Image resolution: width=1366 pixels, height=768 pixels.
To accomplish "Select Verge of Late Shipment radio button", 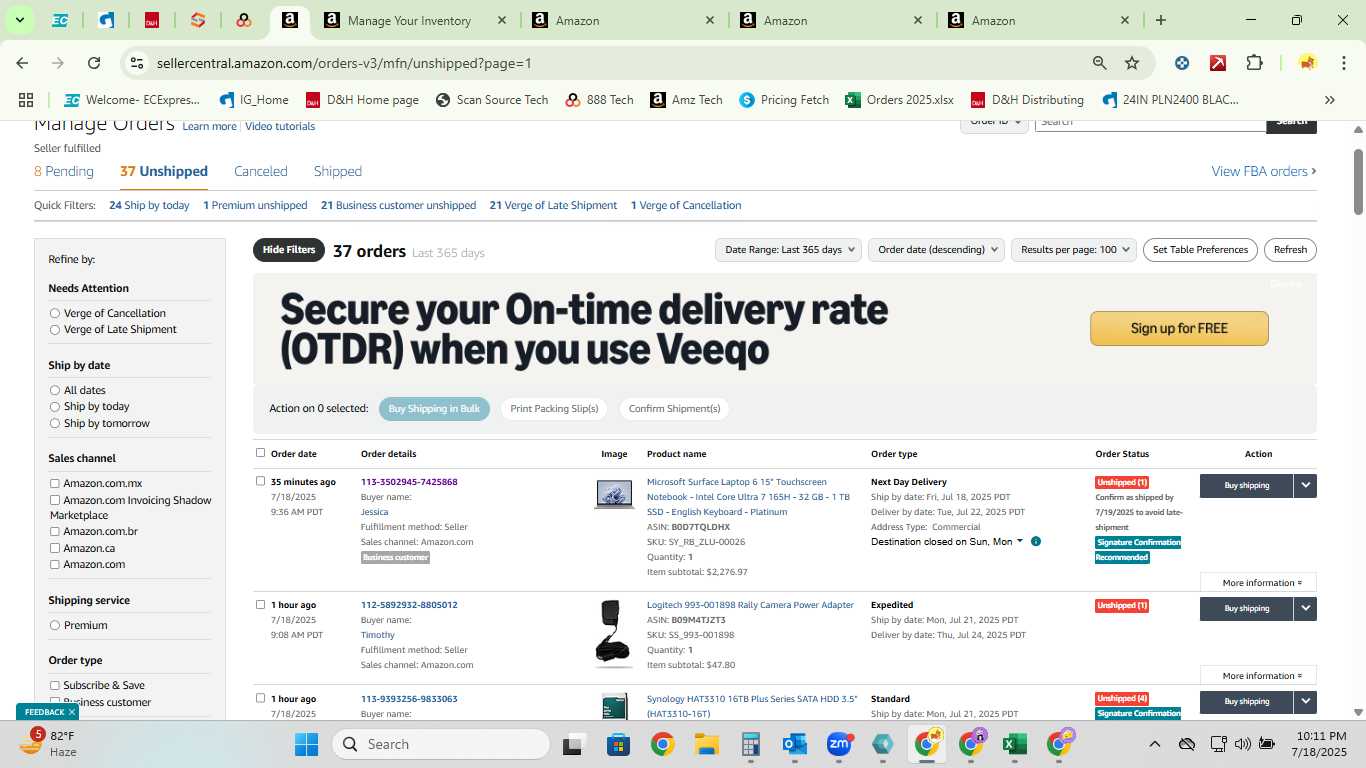I will (x=55, y=329).
